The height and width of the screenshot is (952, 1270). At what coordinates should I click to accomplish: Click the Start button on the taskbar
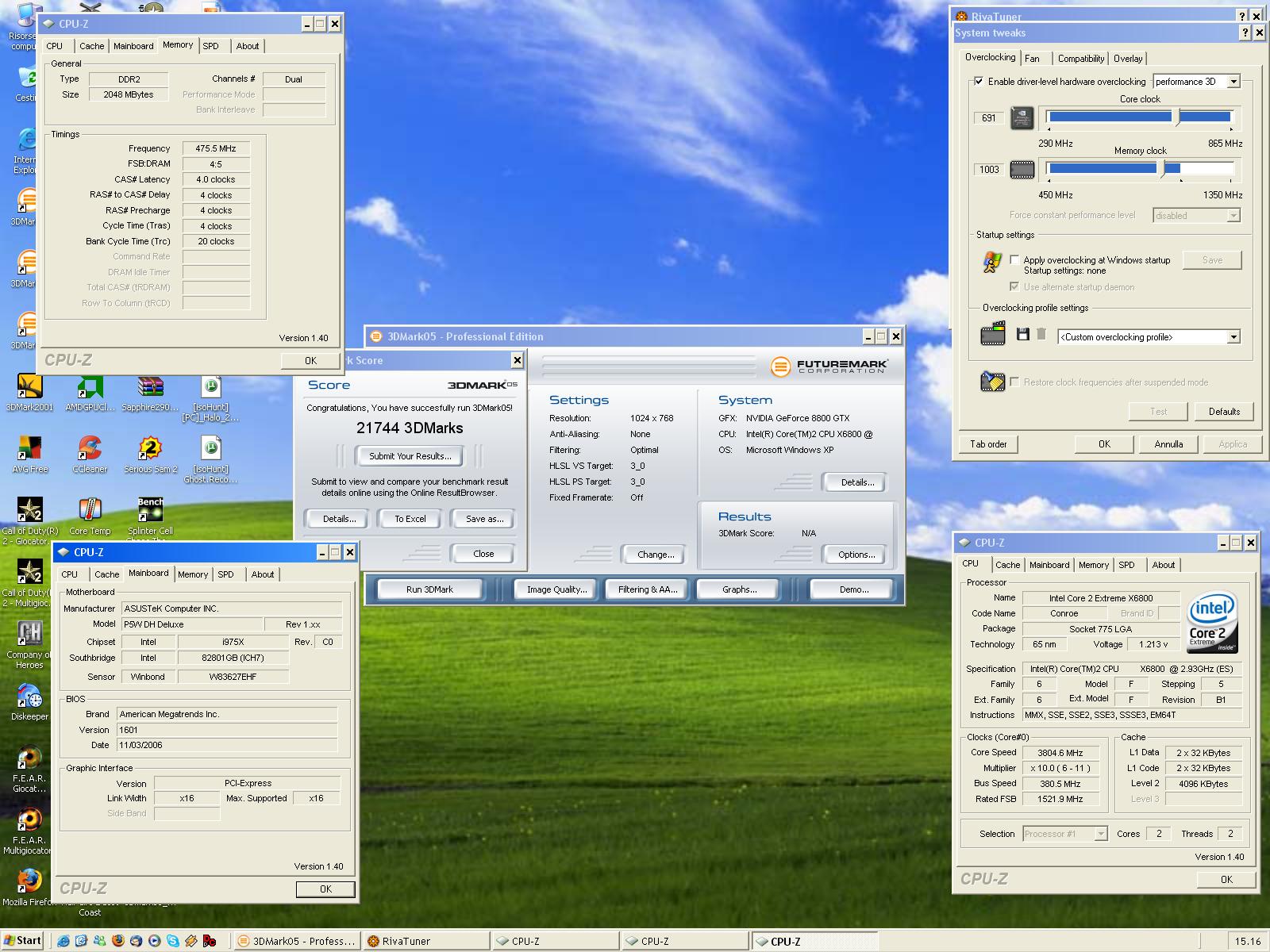(x=22, y=941)
